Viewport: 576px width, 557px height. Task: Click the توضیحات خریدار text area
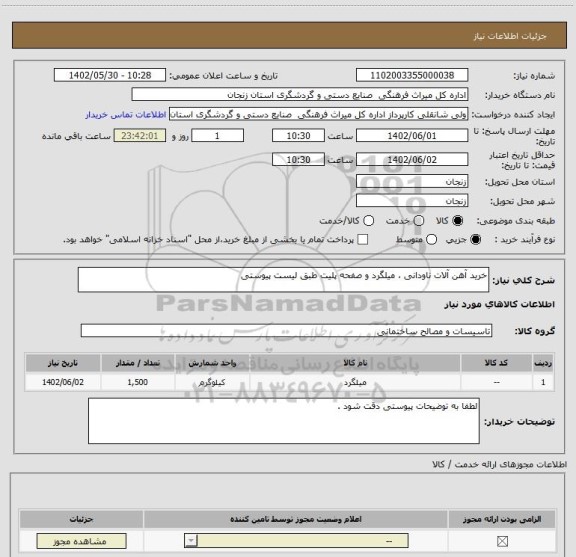[284, 421]
